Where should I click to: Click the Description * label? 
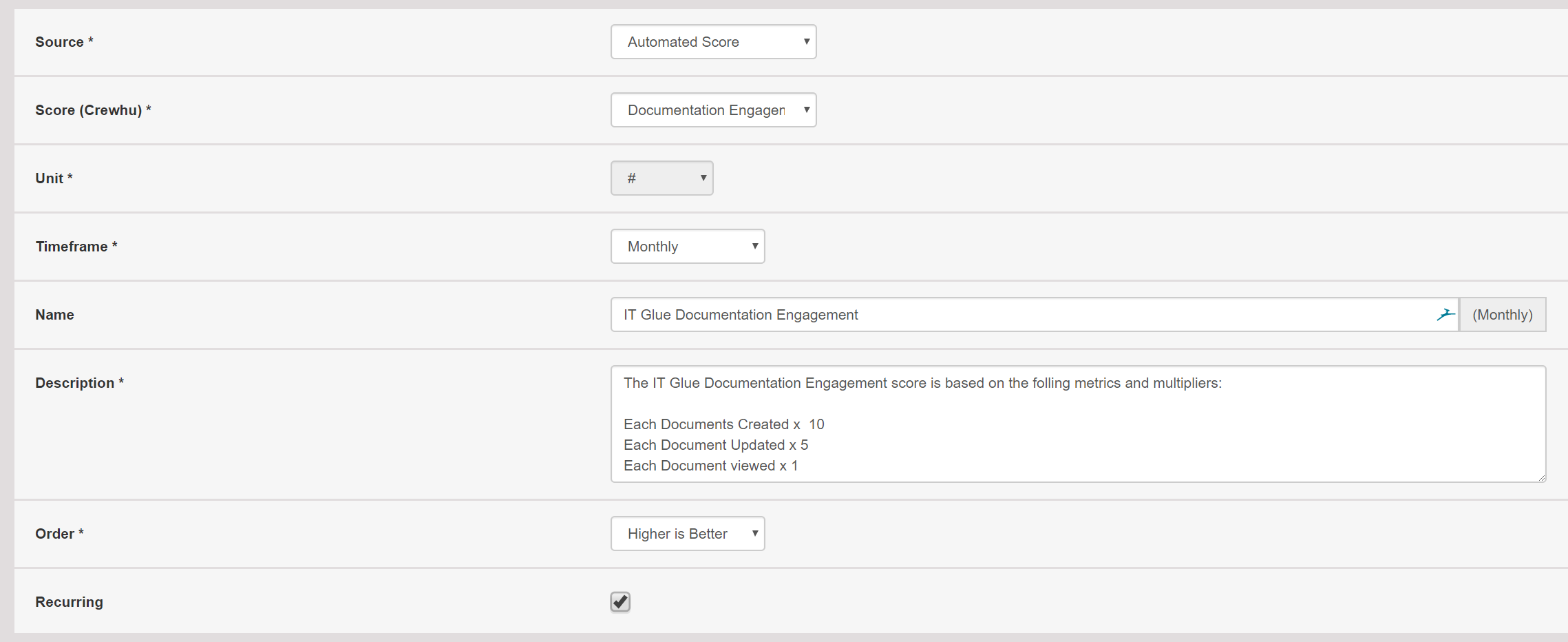pyautogui.click(x=79, y=383)
